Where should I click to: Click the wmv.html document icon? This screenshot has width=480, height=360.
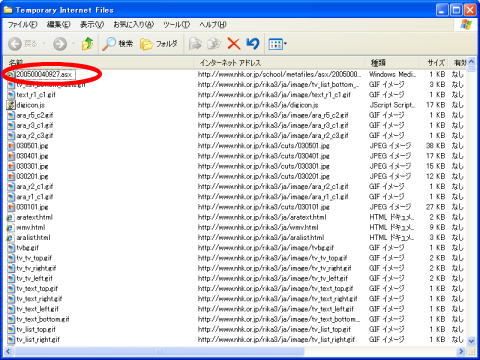(x=11, y=228)
